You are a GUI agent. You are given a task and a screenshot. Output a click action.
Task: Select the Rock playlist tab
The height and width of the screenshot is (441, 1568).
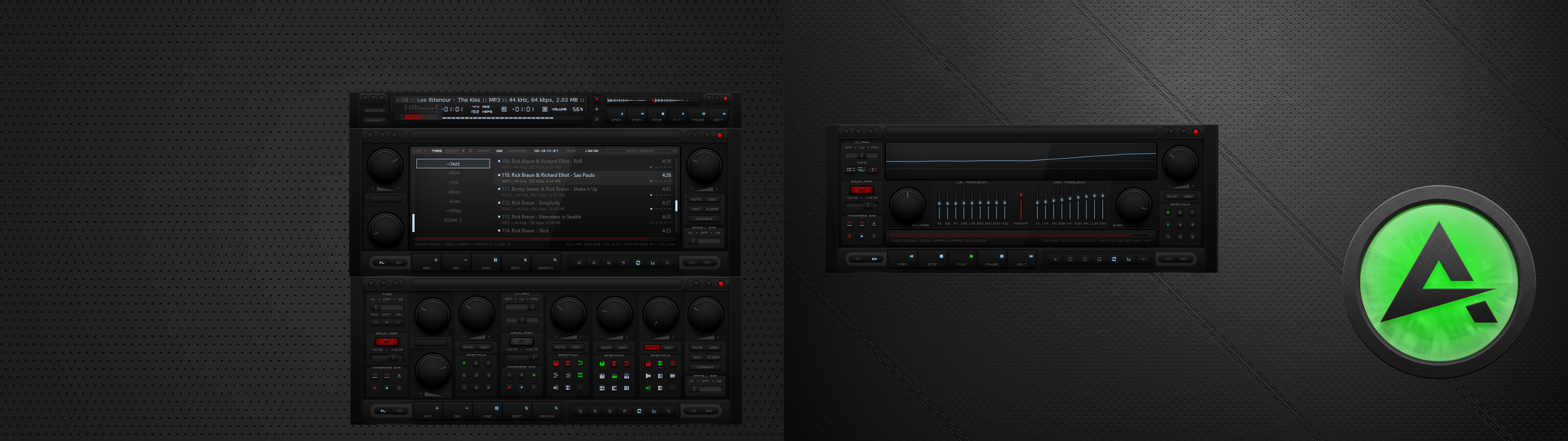point(454,192)
